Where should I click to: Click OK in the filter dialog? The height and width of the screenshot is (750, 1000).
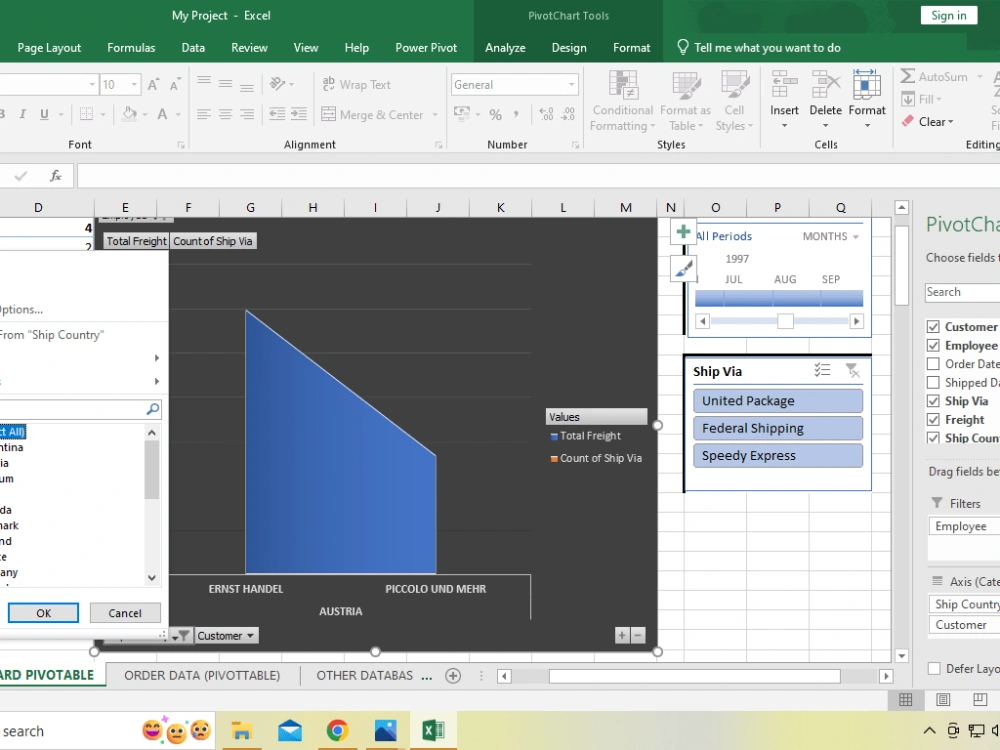[42, 612]
